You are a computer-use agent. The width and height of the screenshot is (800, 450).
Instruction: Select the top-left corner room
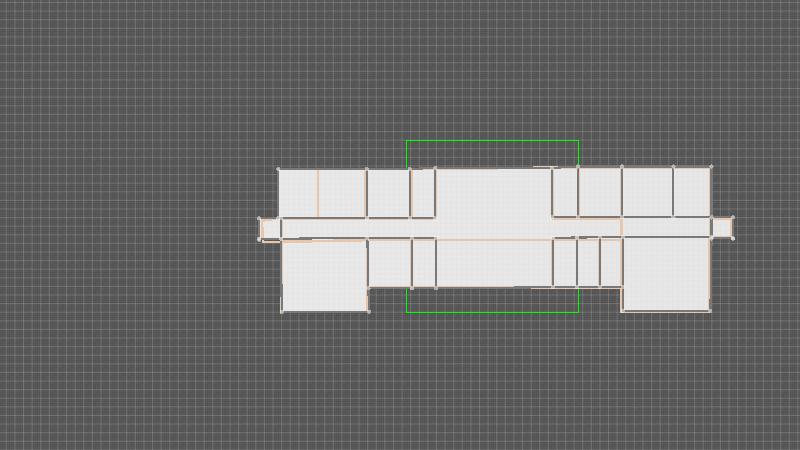[x=298, y=192]
